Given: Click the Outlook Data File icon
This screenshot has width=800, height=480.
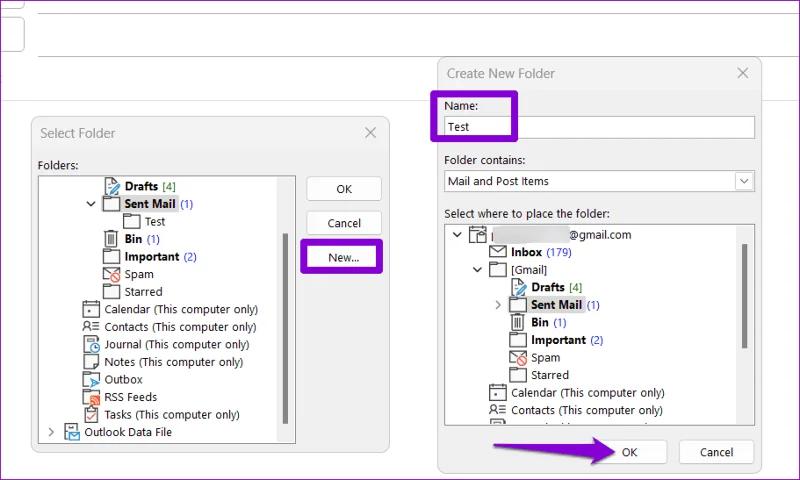Looking at the screenshot, I should pos(71,432).
